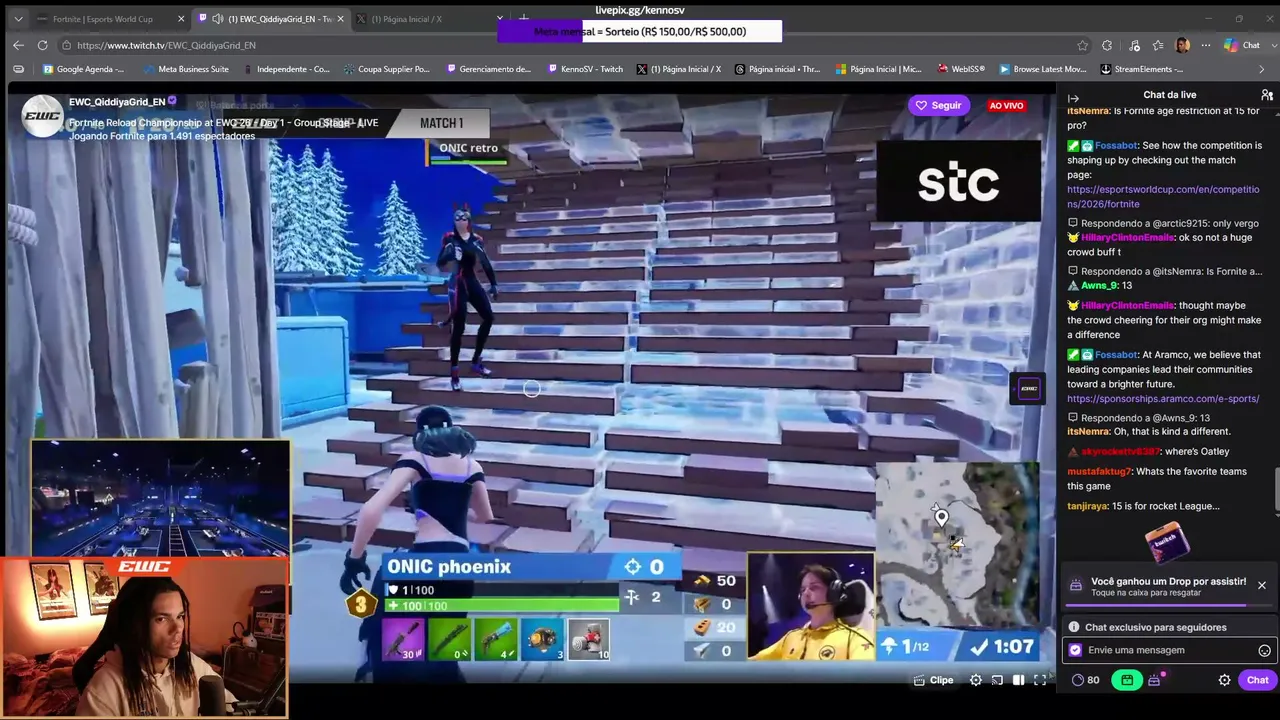
Task: Cast the stream with the cast icon
Action: pos(997,680)
